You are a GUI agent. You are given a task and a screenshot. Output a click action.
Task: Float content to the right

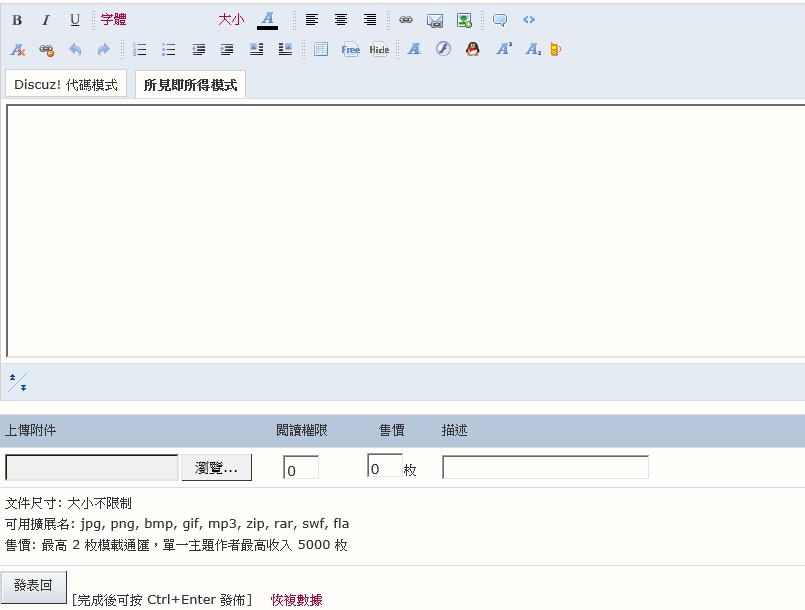285,49
